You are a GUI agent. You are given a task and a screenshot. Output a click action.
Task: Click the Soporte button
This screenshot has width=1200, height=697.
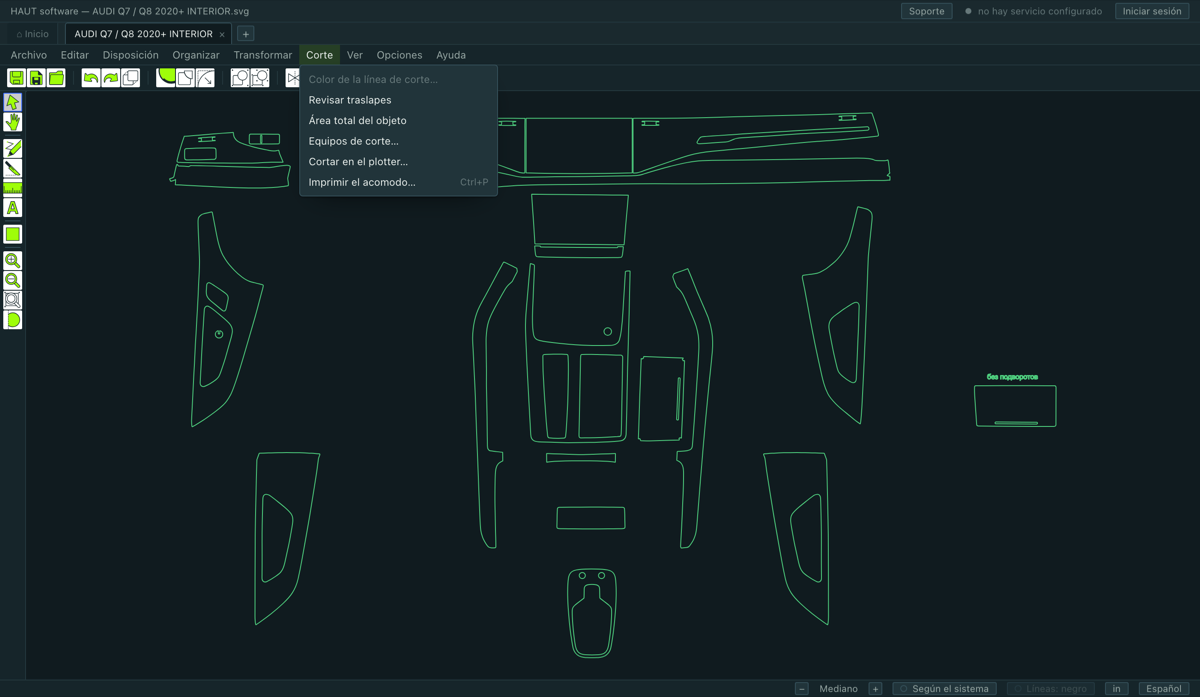[x=926, y=11]
